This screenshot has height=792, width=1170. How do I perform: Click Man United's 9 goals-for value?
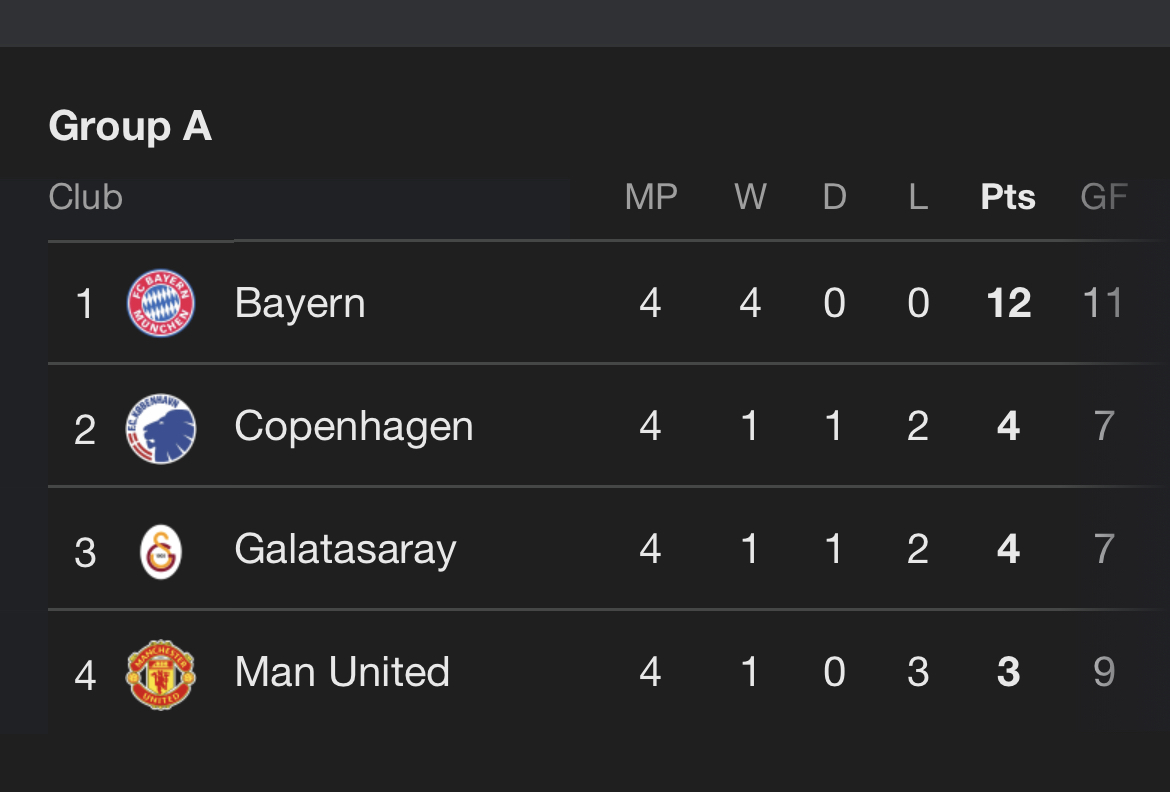pos(1104,672)
